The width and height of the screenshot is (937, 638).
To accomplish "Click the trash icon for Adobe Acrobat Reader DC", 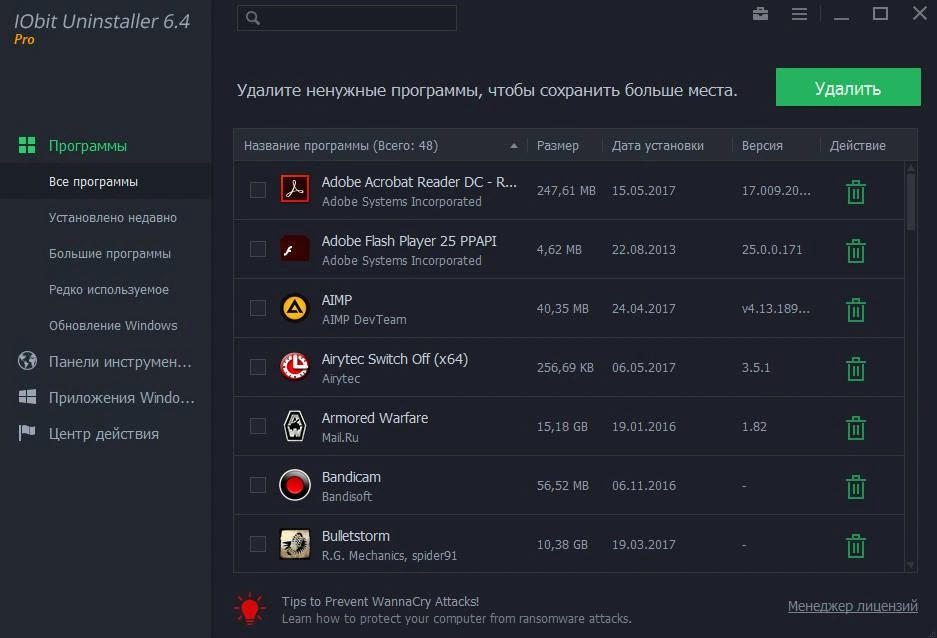I will (856, 192).
